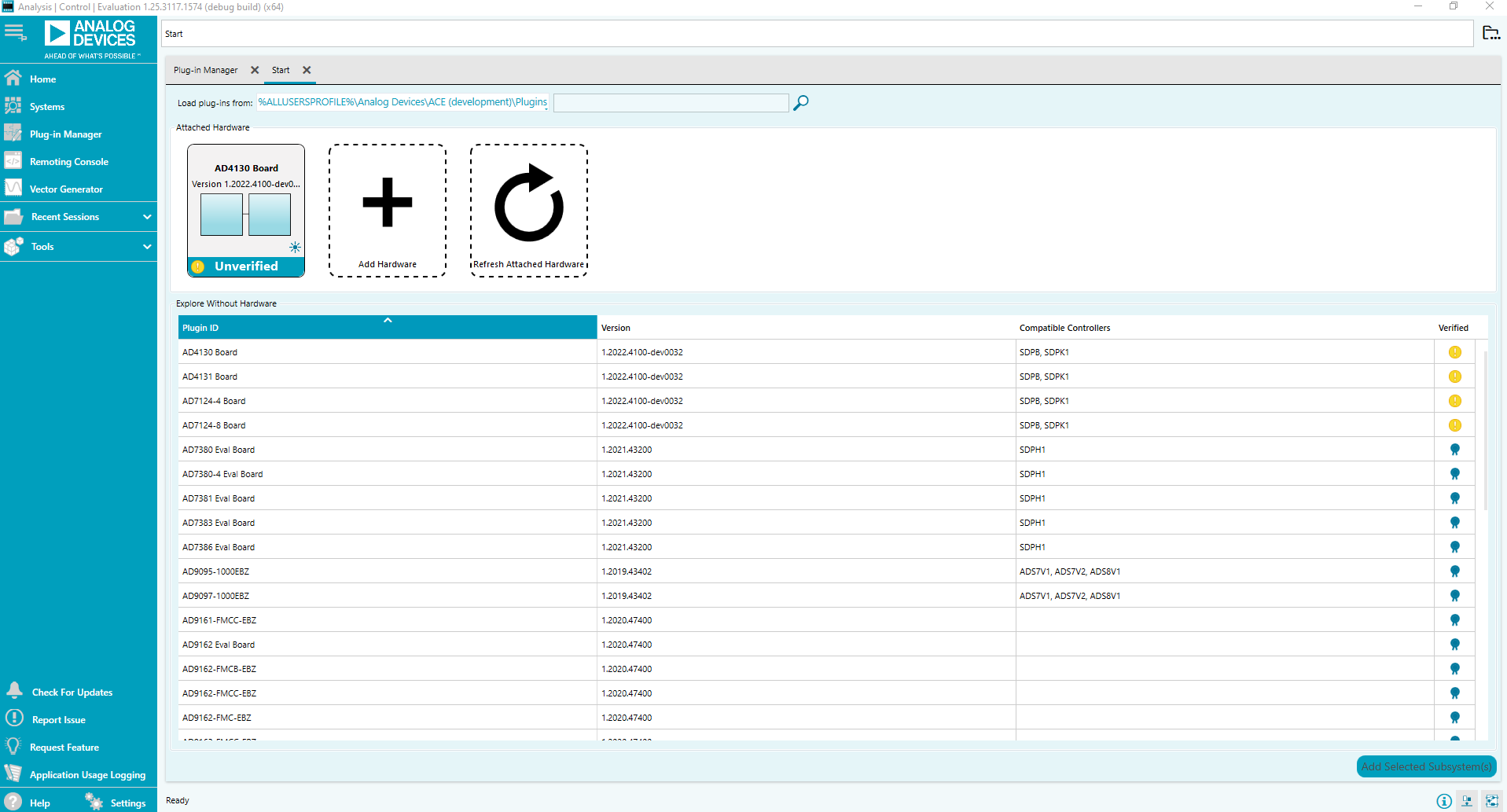The height and width of the screenshot is (812, 1507).
Task: Select the AD9097-1000EBZ row
Action: point(826,596)
